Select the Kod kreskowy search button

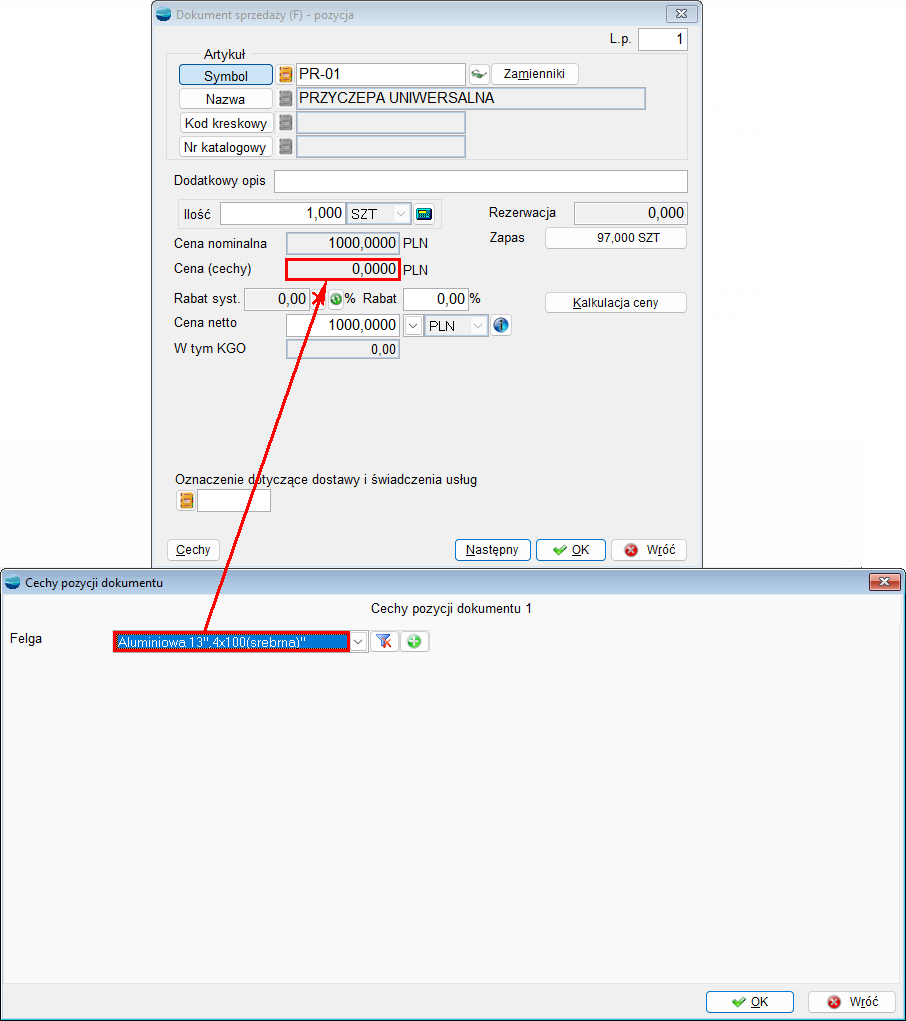(x=226, y=123)
